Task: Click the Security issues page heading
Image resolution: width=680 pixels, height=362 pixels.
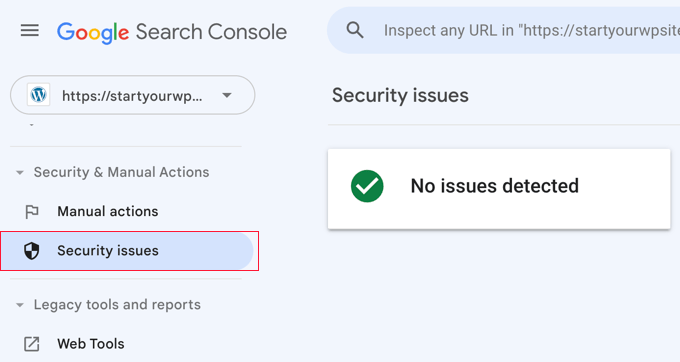Action: 400,95
